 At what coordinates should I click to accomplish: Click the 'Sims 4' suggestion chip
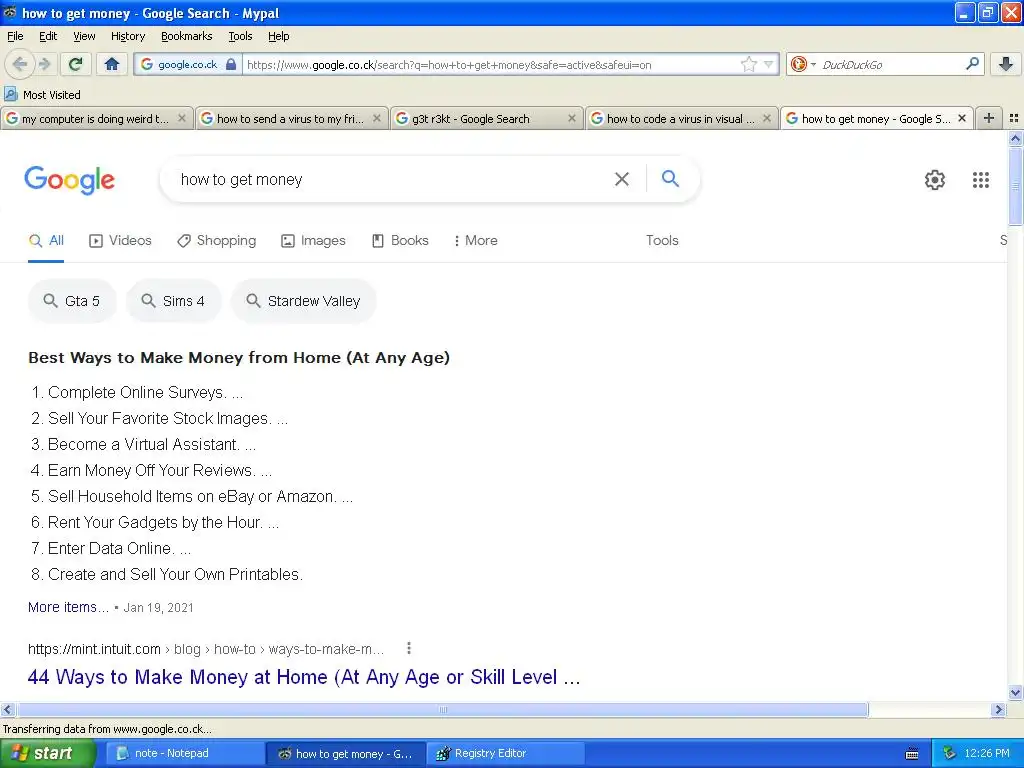tap(173, 300)
